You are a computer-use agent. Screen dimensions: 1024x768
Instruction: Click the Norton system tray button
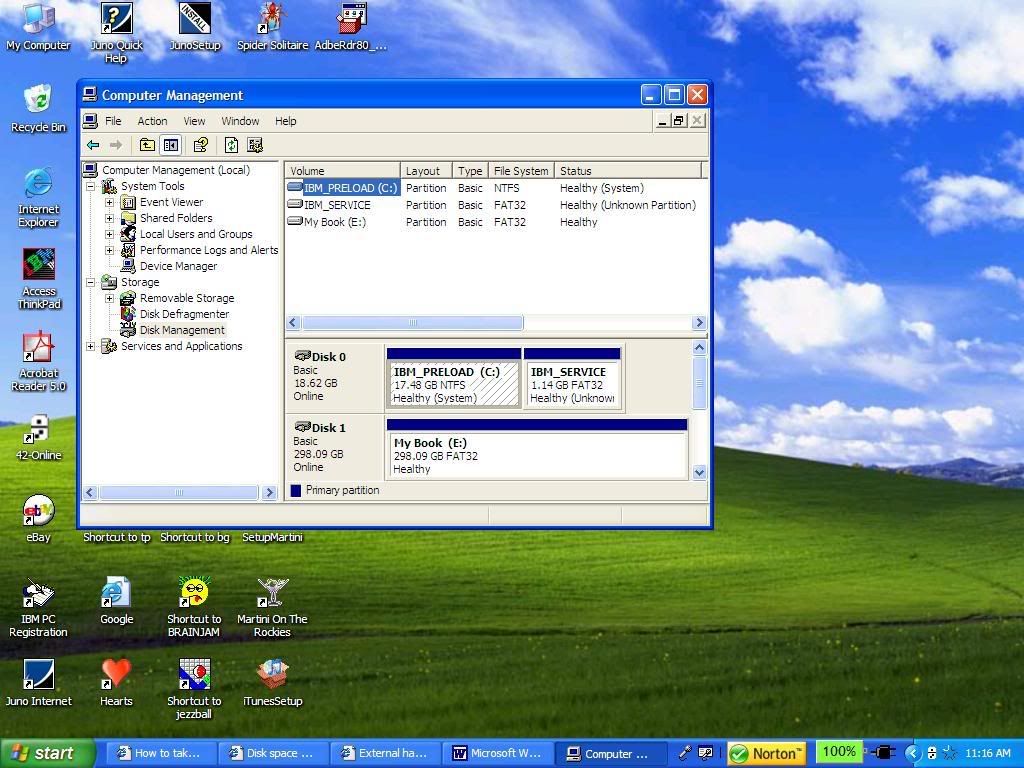click(x=767, y=753)
